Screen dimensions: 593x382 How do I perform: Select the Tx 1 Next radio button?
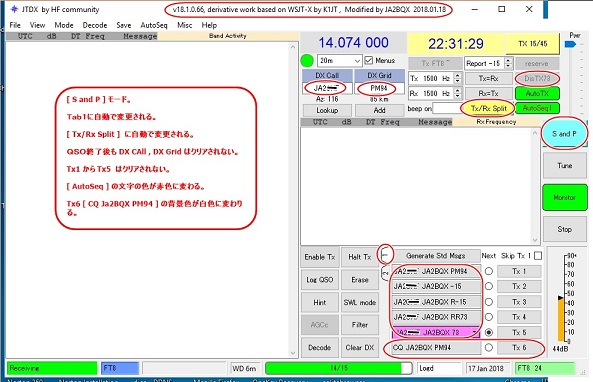(x=489, y=271)
